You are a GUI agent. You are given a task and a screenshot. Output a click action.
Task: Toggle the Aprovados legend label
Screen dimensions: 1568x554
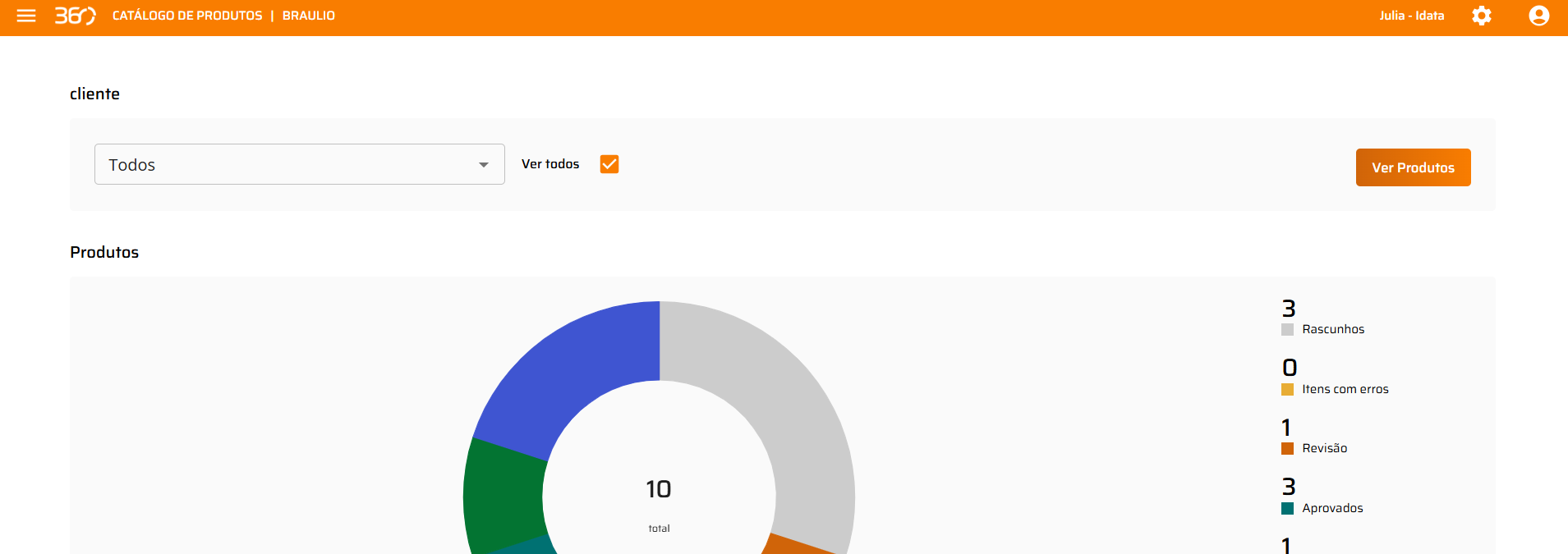1332,509
